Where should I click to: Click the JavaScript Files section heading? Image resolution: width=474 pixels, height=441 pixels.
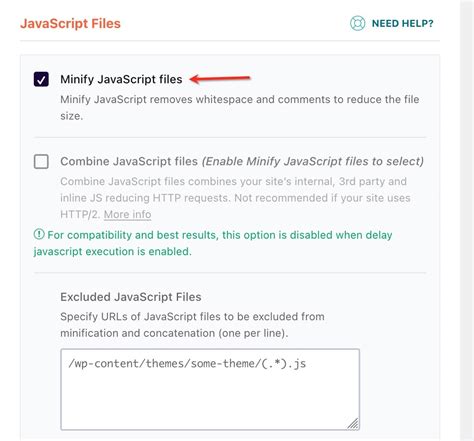[70, 24]
